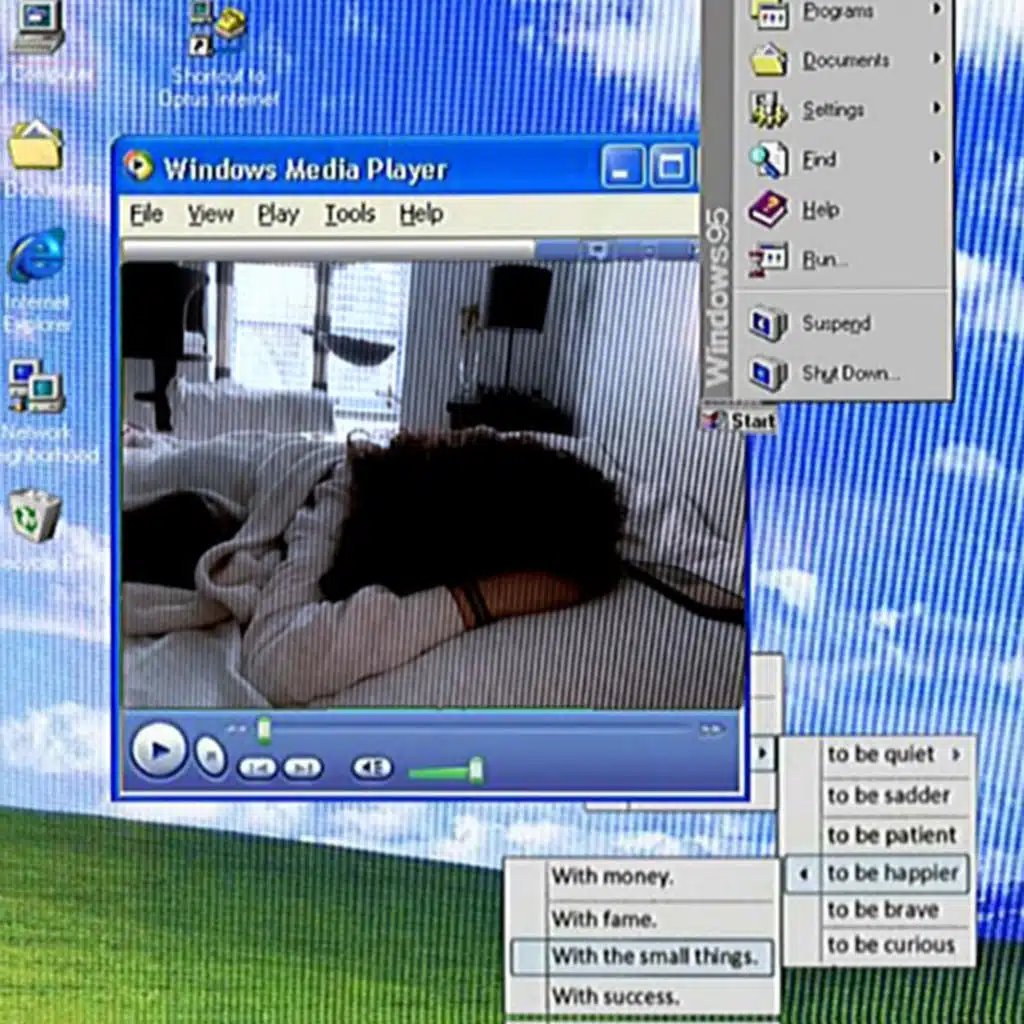Mute the Media Player sound
1024x1024 pixels.
click(372, 767)
